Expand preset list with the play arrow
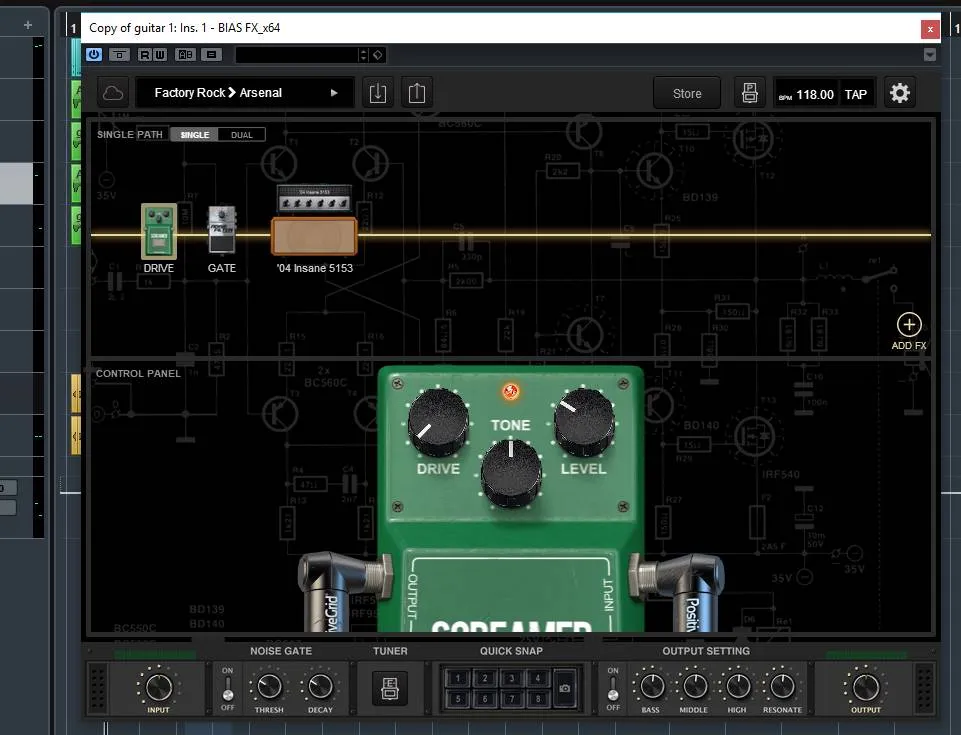 [x=334, y=93]
